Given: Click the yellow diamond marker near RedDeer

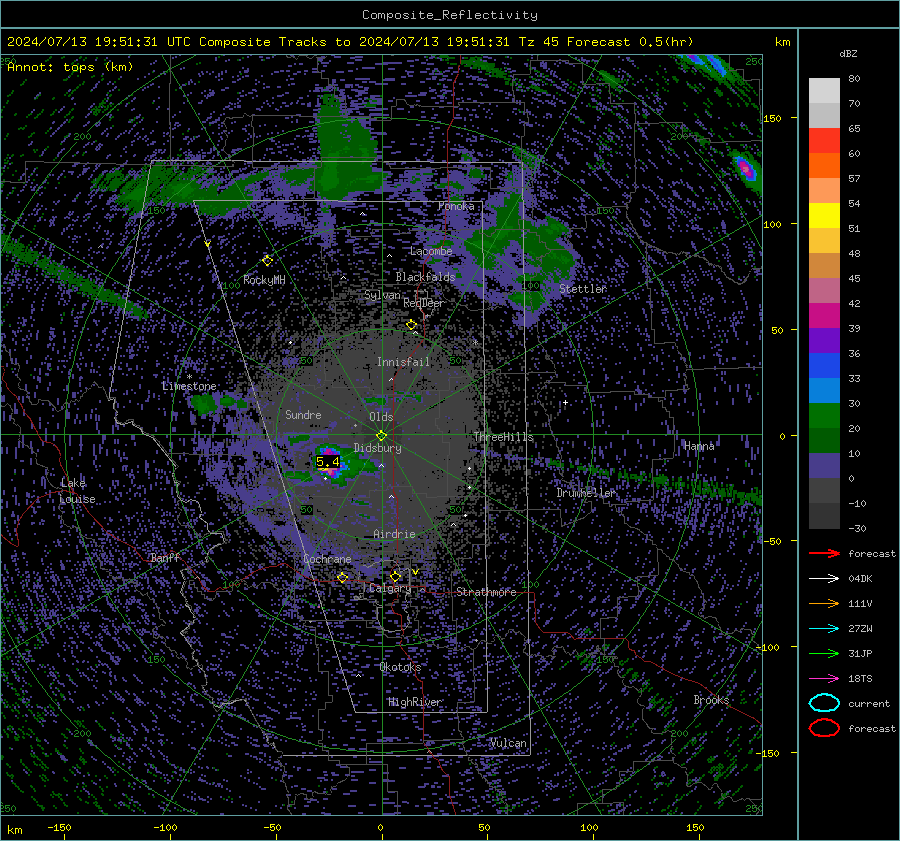Looking at the screenshot, I should click(x=411, y=325).
